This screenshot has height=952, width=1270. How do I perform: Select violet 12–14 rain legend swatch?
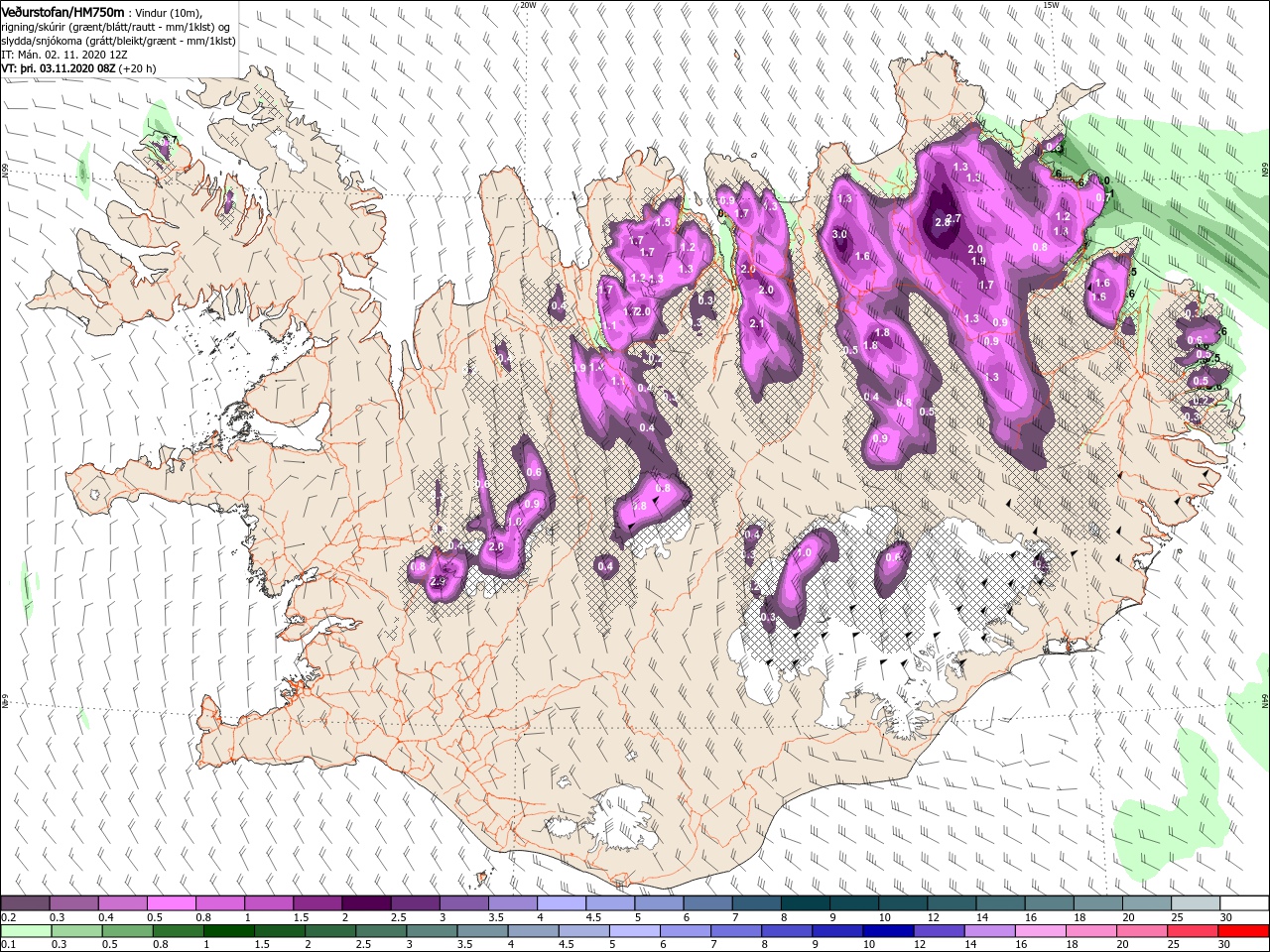pos(940,931)
